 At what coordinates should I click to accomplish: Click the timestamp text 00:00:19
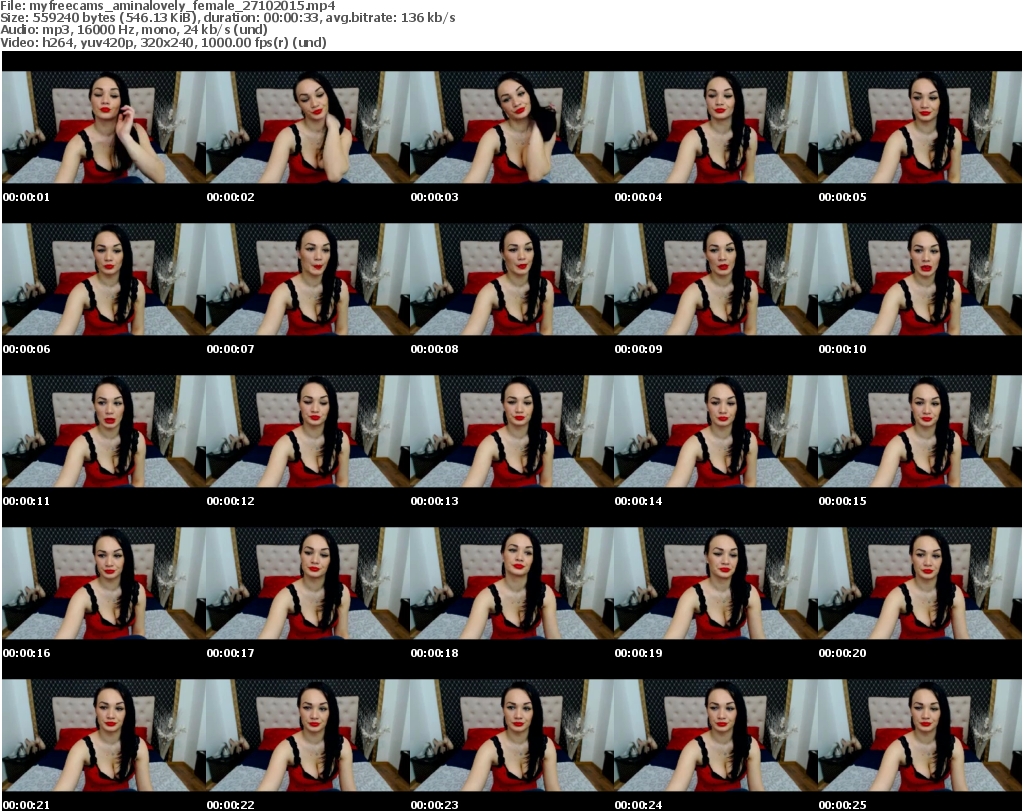point(638,653)
